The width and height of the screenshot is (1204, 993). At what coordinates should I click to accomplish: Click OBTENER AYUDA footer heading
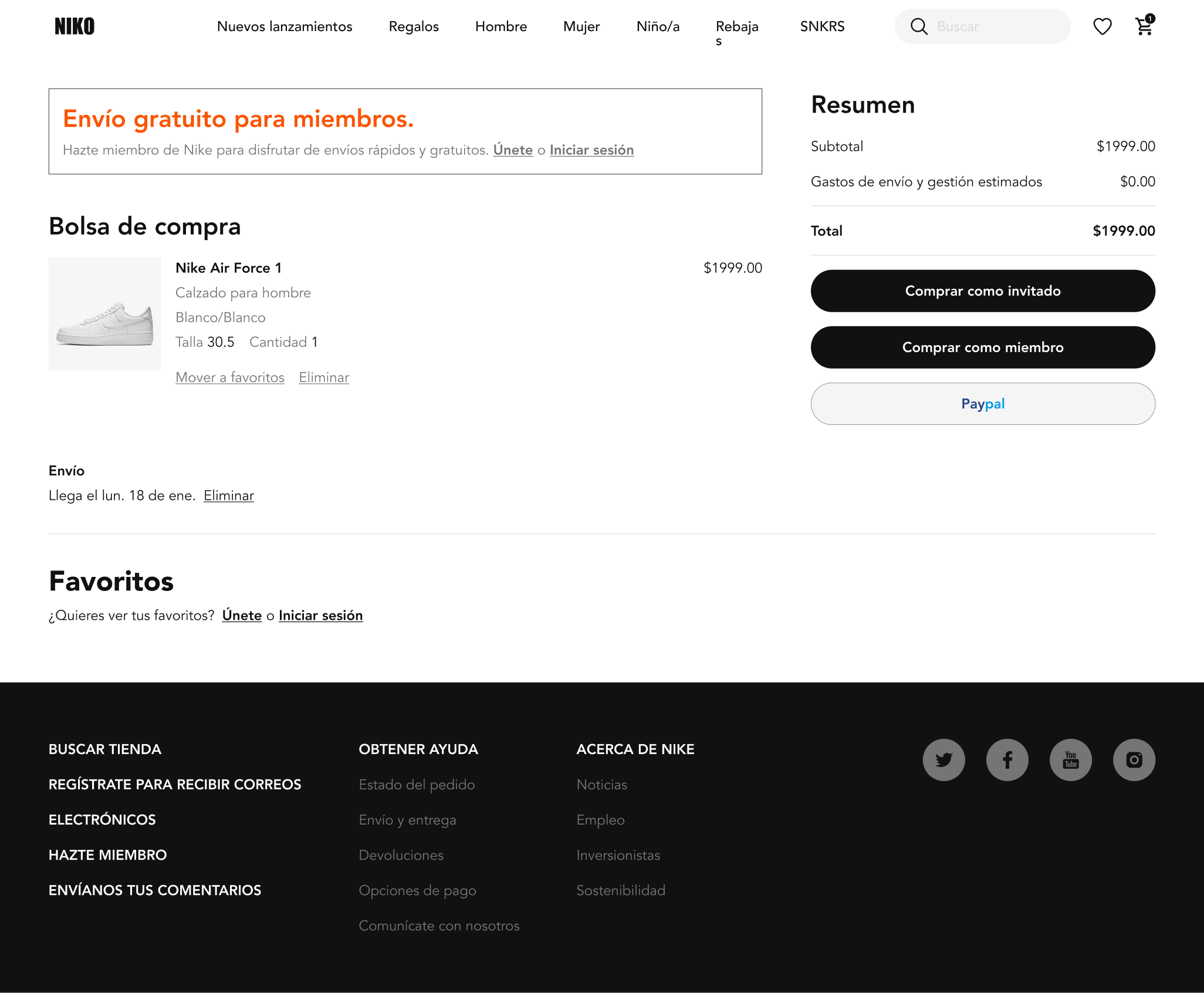[418, 749]
